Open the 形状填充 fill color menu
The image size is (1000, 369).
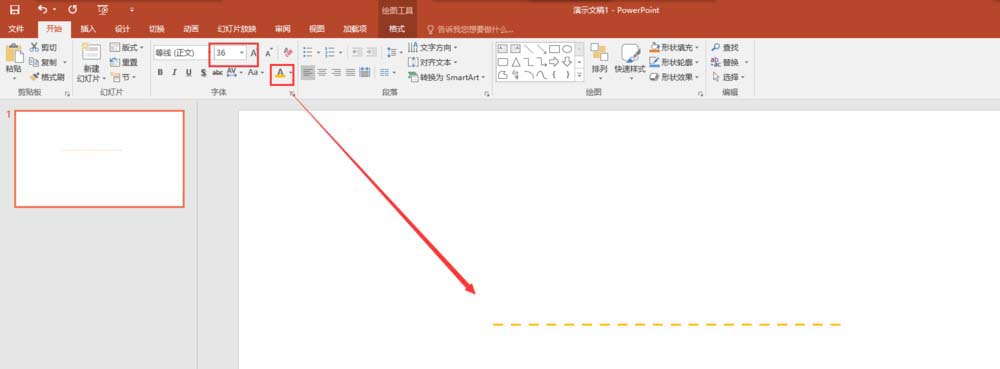coord(675,48)
